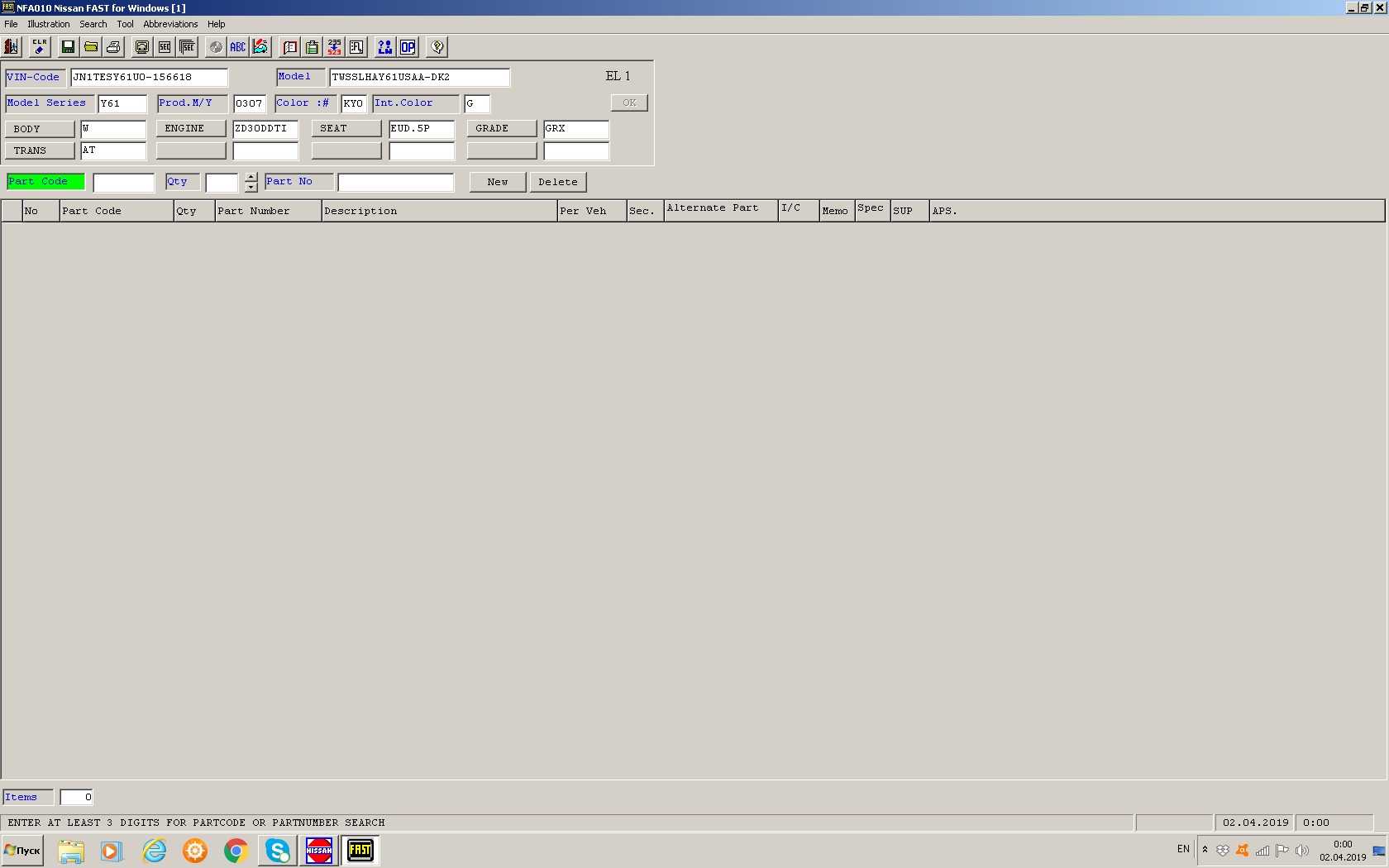This screenshot has width=1389, height=868.
Task: Open Google Chrome from the taskbar
Action: click(x=236, y=851)
